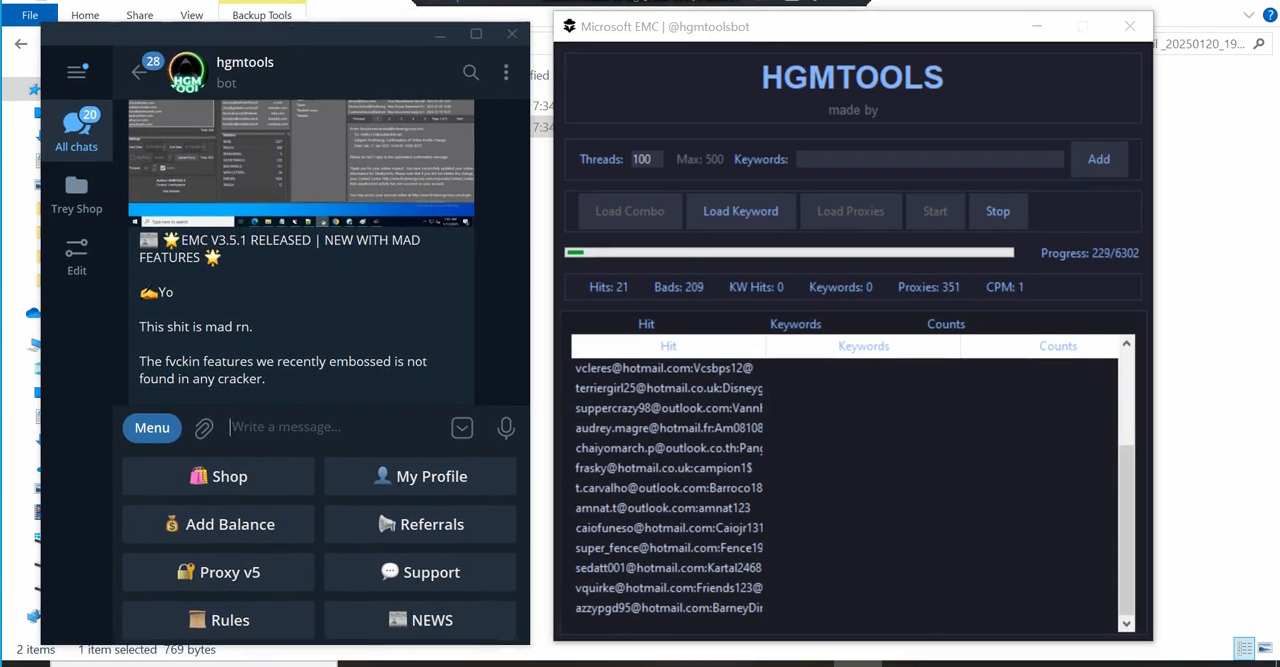Viewport: 1280px width, 667px height.
Task: Go back from hgmtools chat
Action: click(139, 72)
